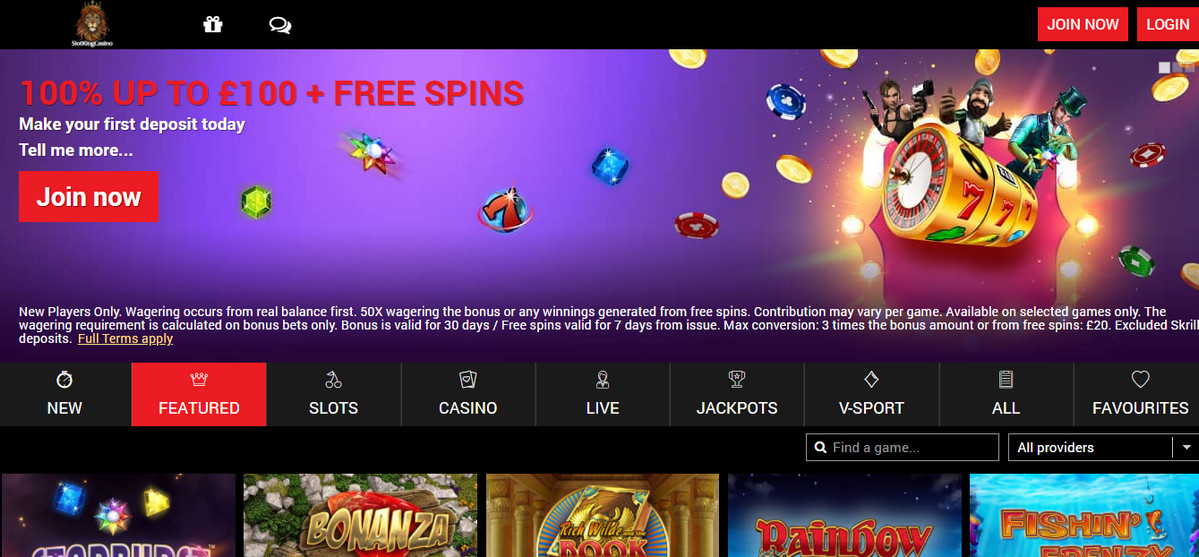Click the LOGIN button
This screenshot has width=1199, height=557.
click(x=1168, y=24)
